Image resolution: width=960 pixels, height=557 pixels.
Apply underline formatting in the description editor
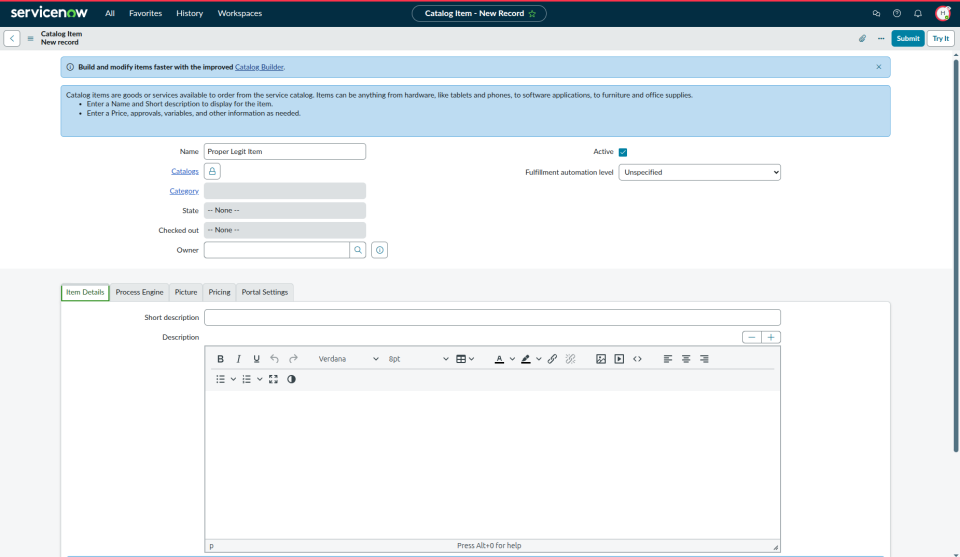[257, 359]
